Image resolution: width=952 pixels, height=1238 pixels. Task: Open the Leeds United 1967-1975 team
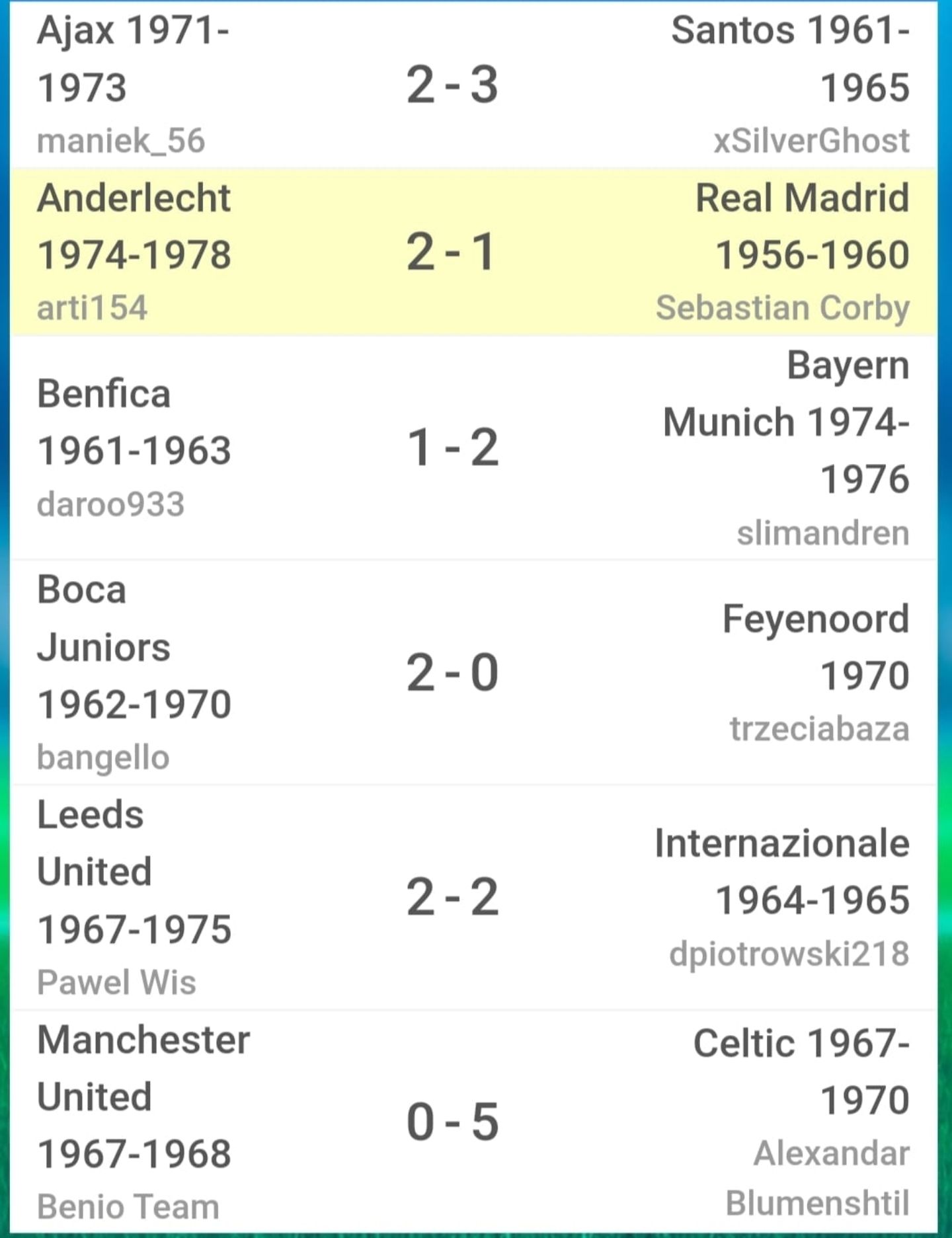coord(134,872)
